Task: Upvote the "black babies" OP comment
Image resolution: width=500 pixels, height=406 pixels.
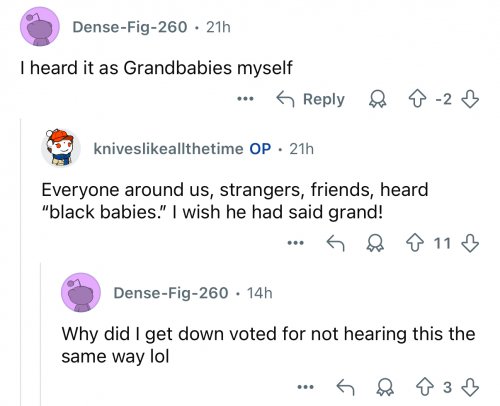Action: tap(415, 243)
